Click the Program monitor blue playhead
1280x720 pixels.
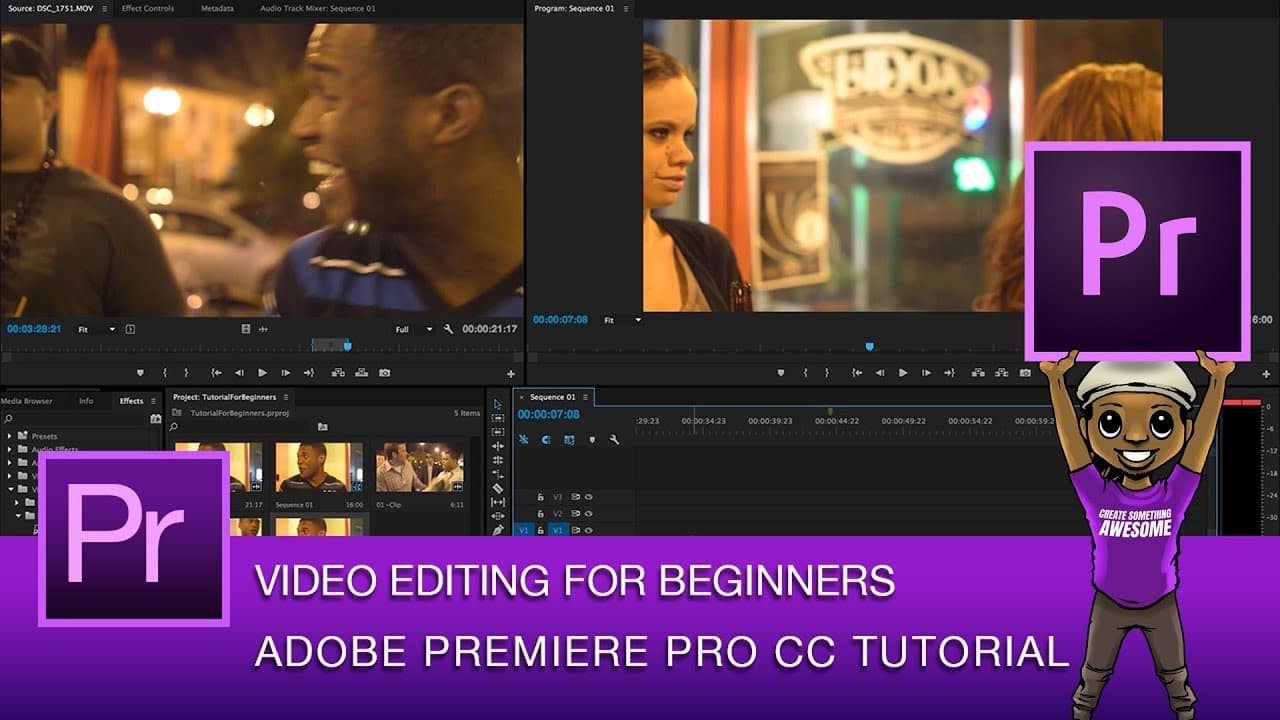(869, 346)
